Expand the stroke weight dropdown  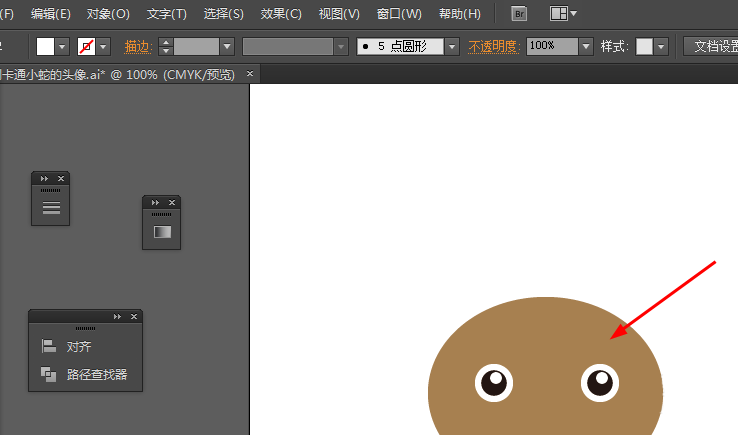[227, 47]
